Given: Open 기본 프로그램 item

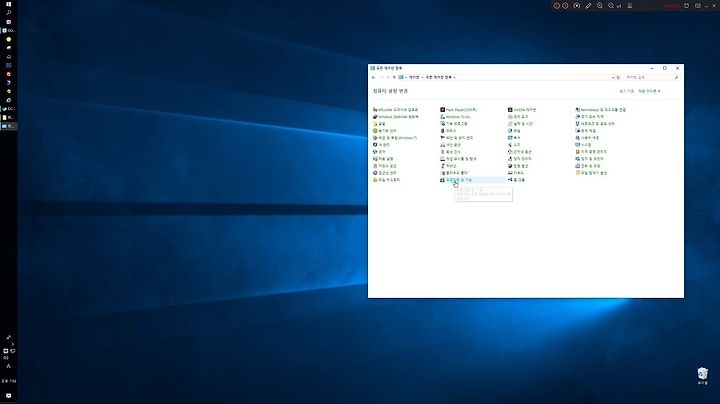Looking at the screenshot, I should tap(454, 123).
